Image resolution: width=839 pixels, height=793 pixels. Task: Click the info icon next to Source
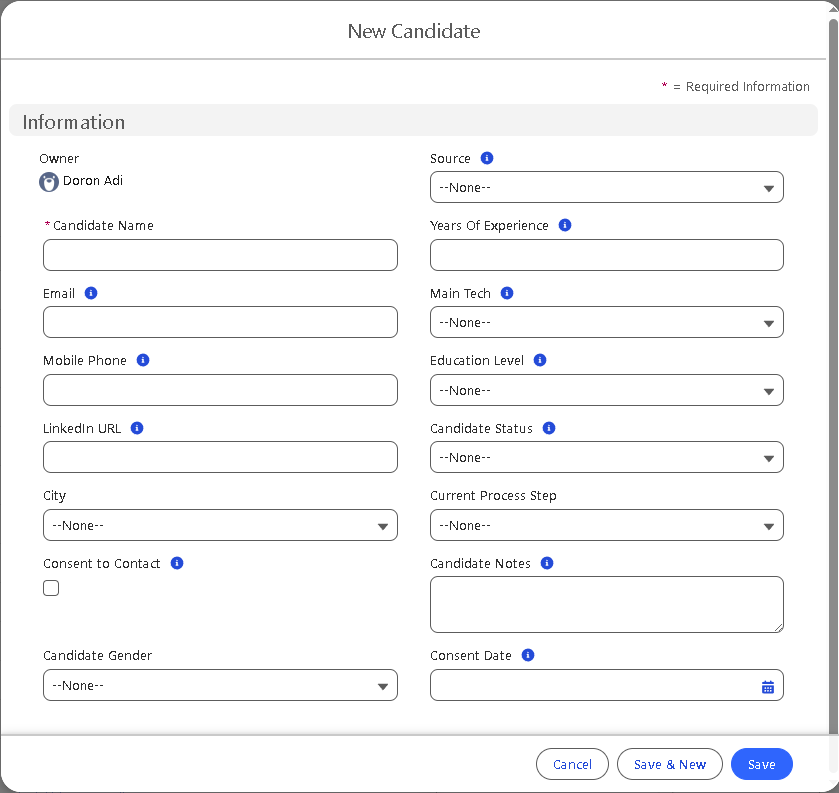pos(487,158)
